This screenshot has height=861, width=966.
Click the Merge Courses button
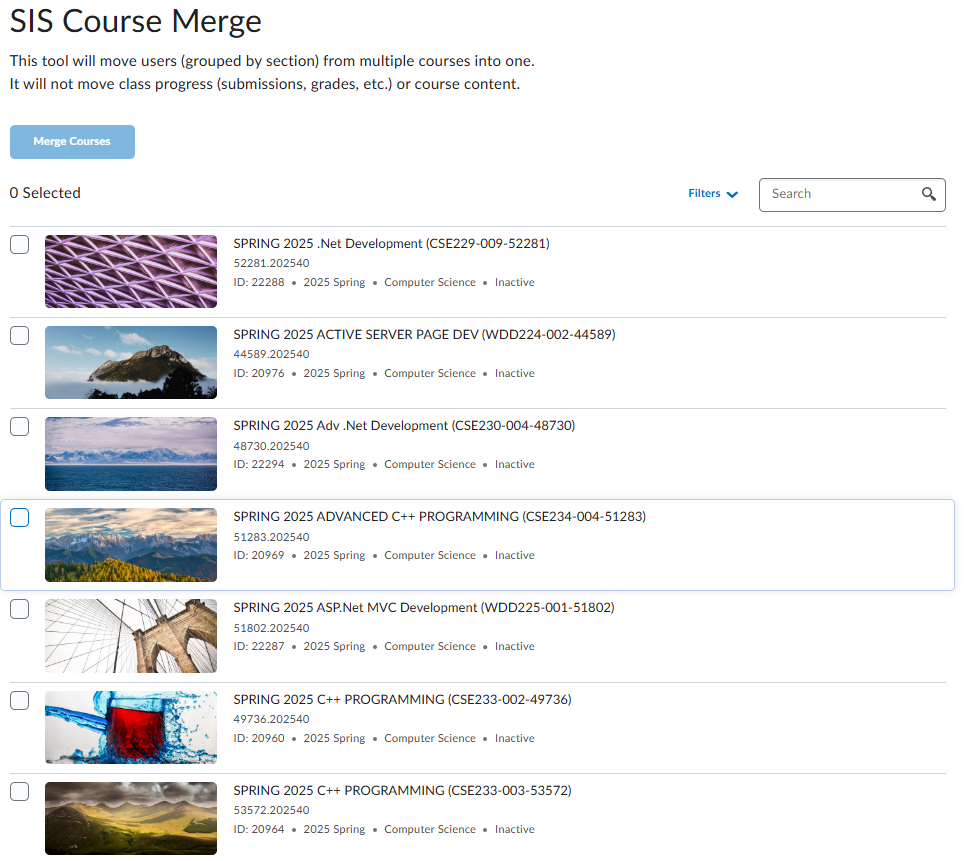pyautogui.click(x=72, y=142)
